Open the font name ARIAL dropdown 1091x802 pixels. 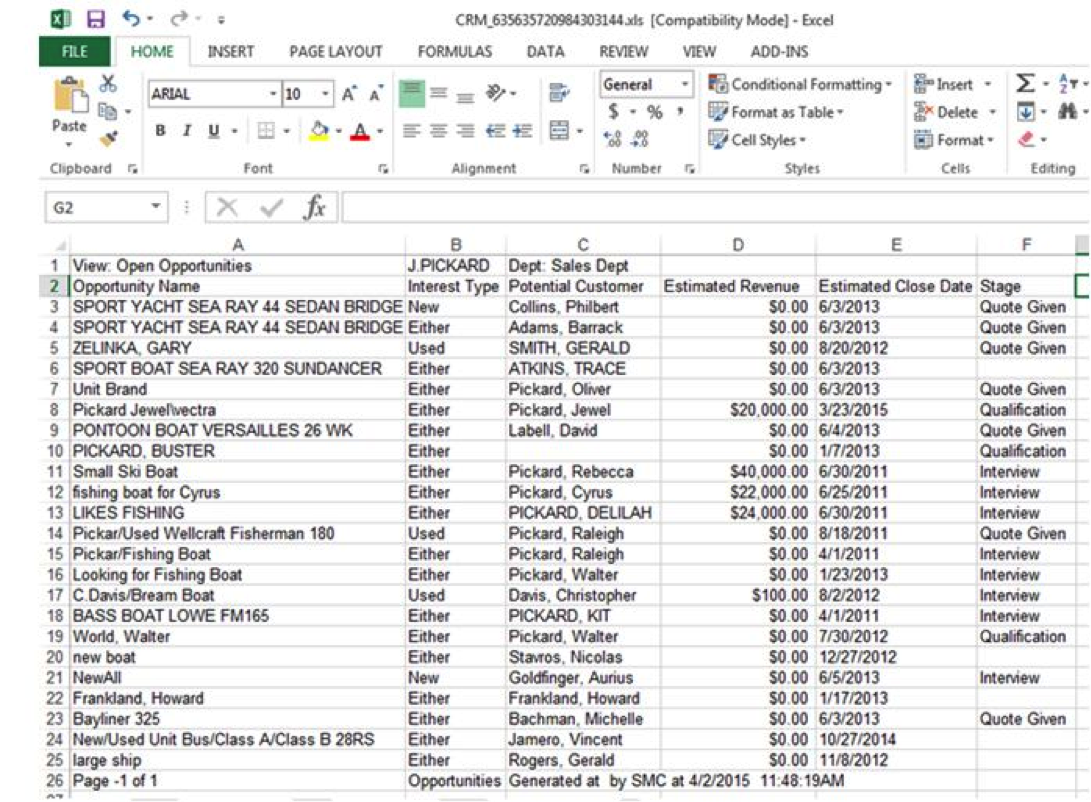click(x=273, y=94)
